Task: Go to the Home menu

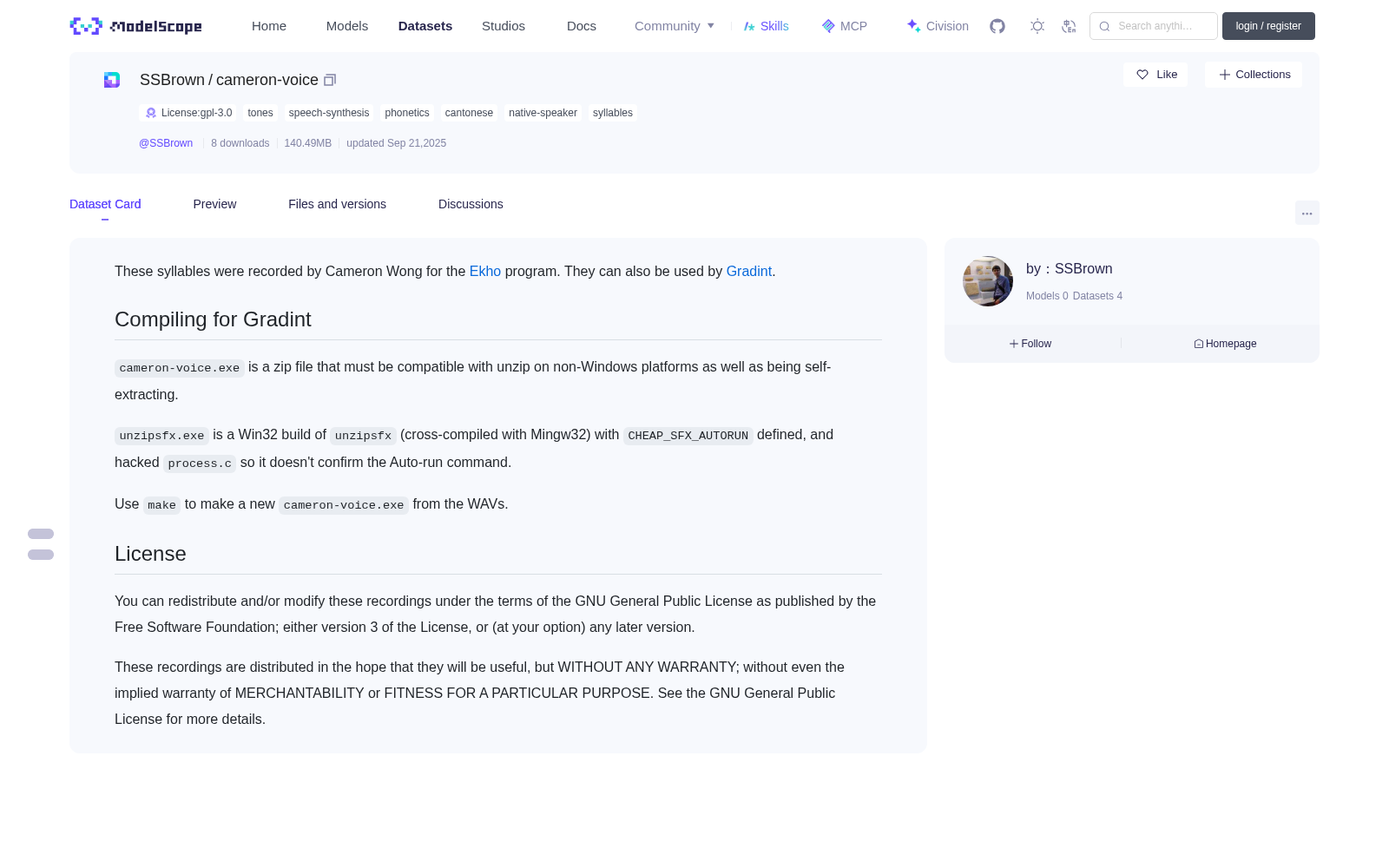Action: coord(269,26)
